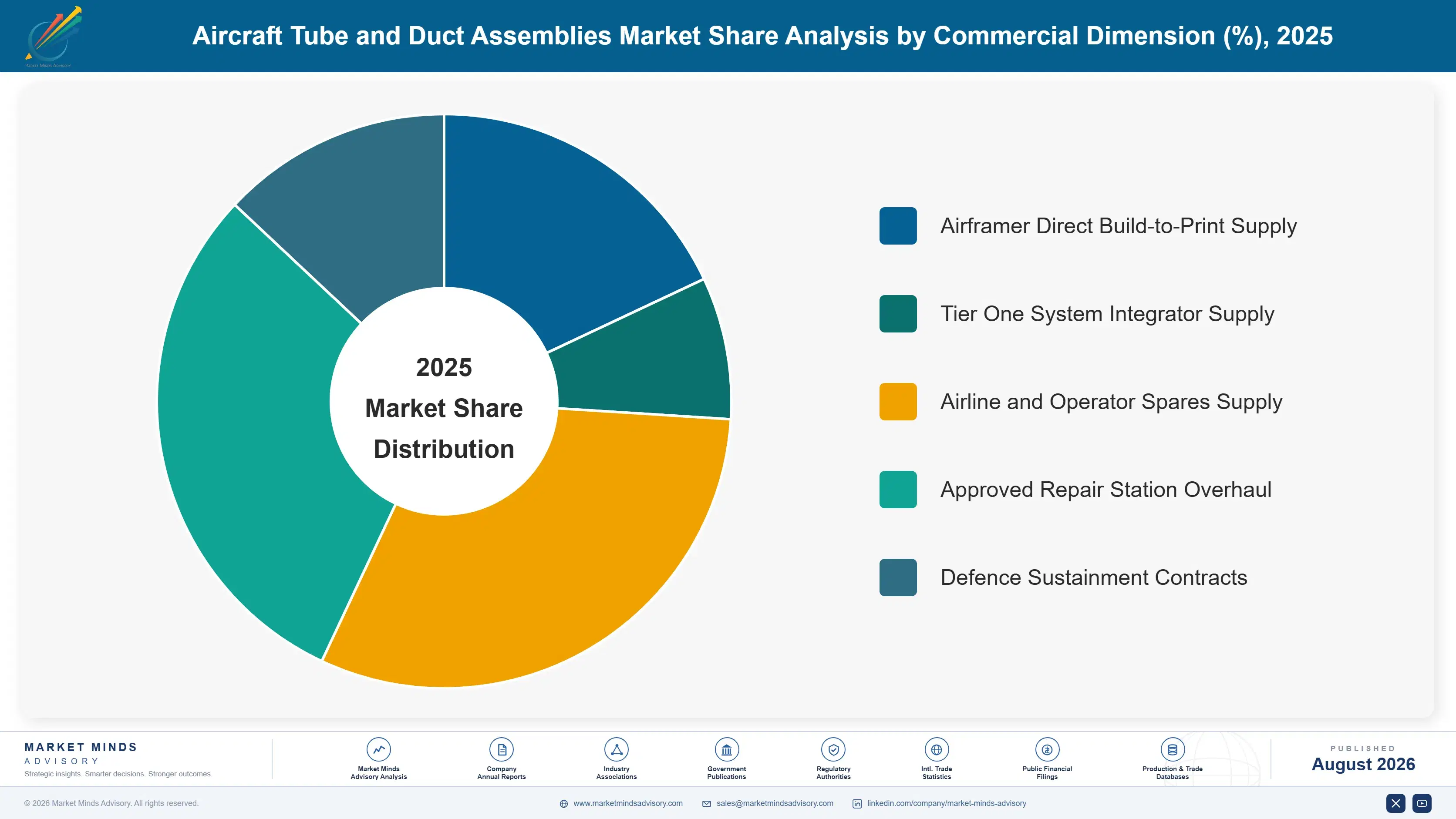Click the 'MARKET MINDS ADVISORY' footer wordmark
The width and height of the screenshot is (1456, 819).
[80, 753]
